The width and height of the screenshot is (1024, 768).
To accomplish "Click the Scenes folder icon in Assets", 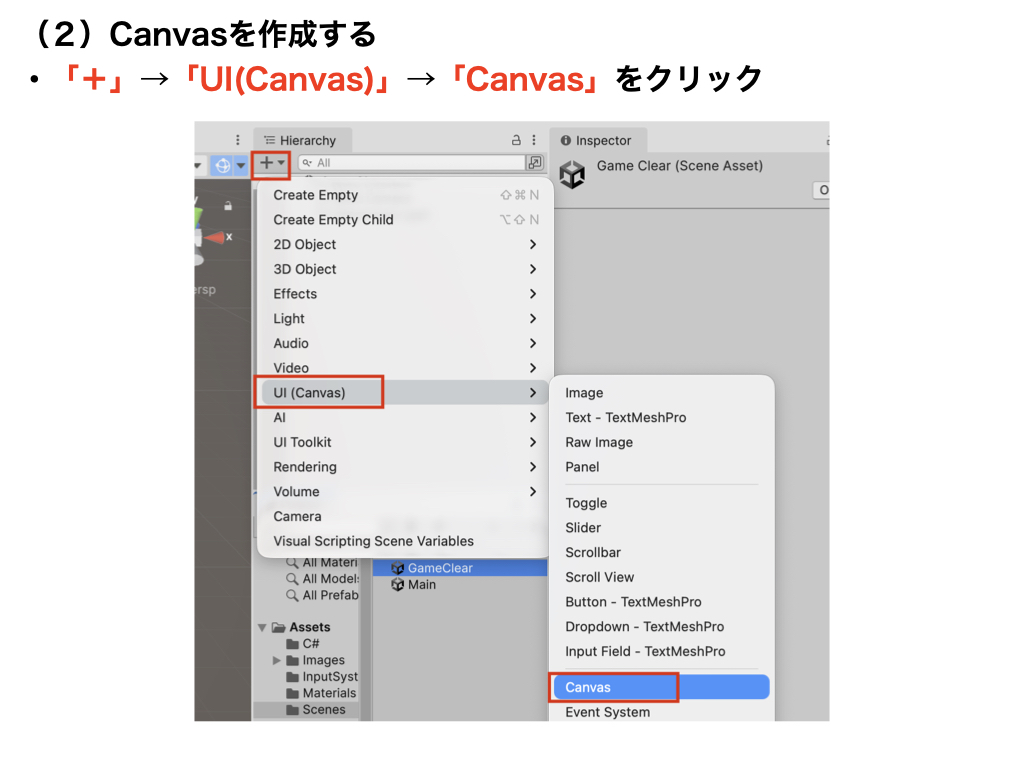I will pyautogui.click(x=293, y=710).
